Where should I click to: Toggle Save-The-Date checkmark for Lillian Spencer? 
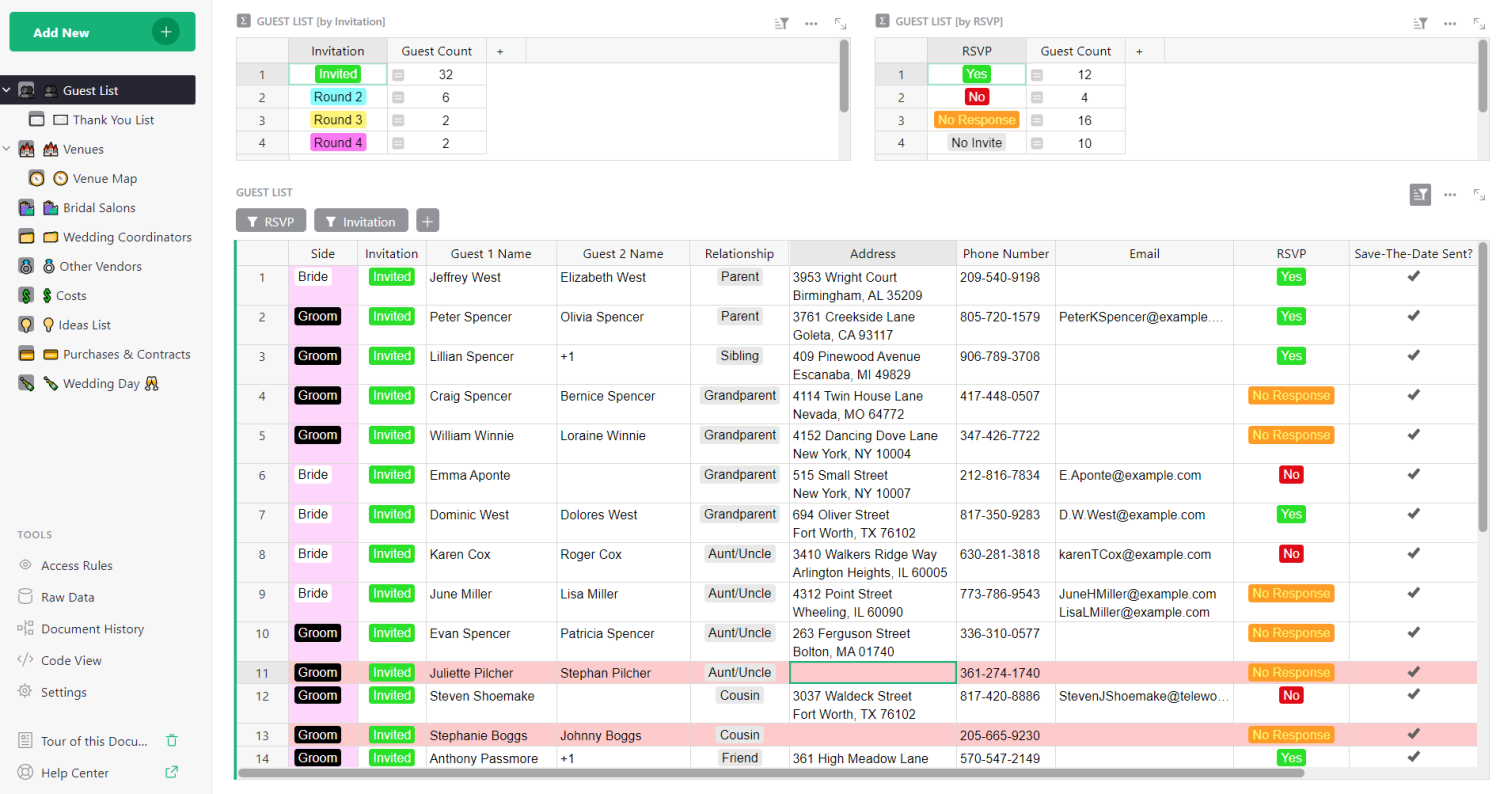(x=1413, y=355)
